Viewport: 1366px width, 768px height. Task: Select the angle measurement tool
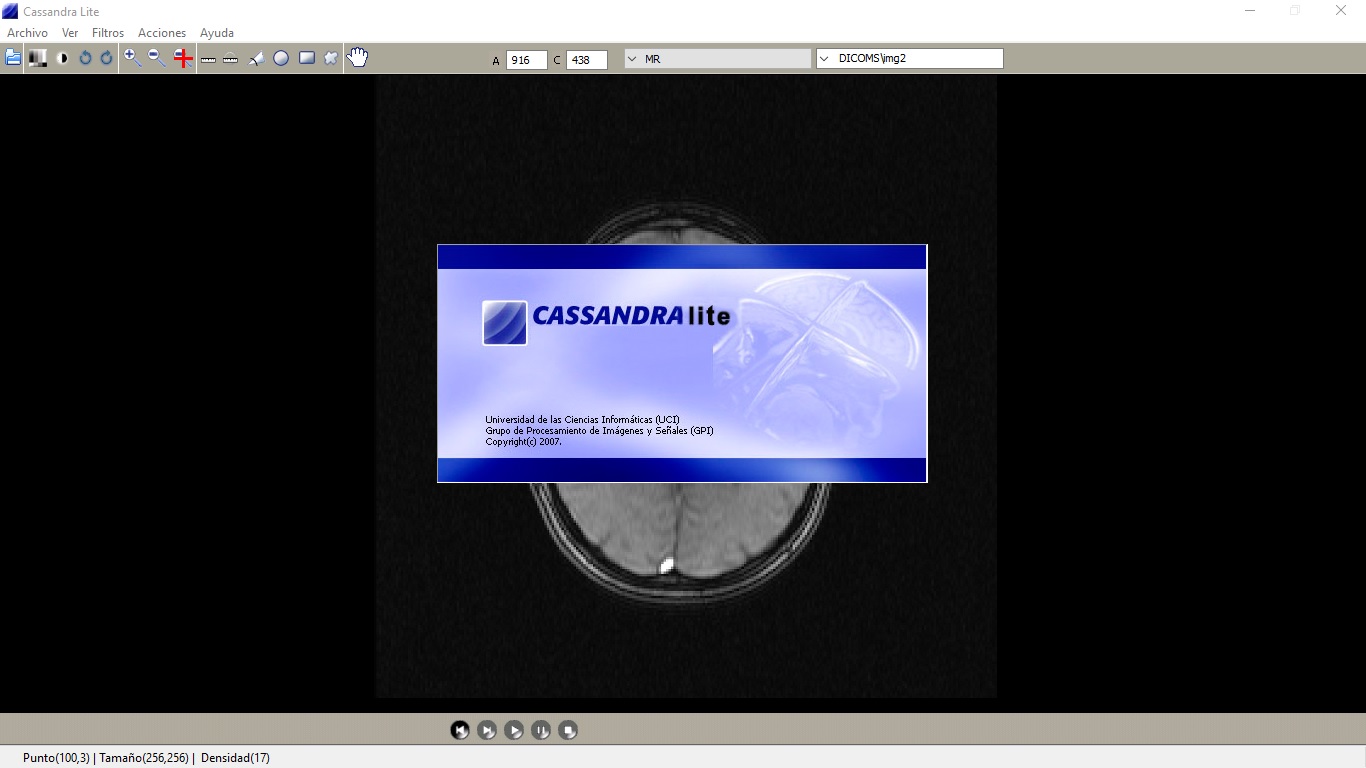(256, 59)
